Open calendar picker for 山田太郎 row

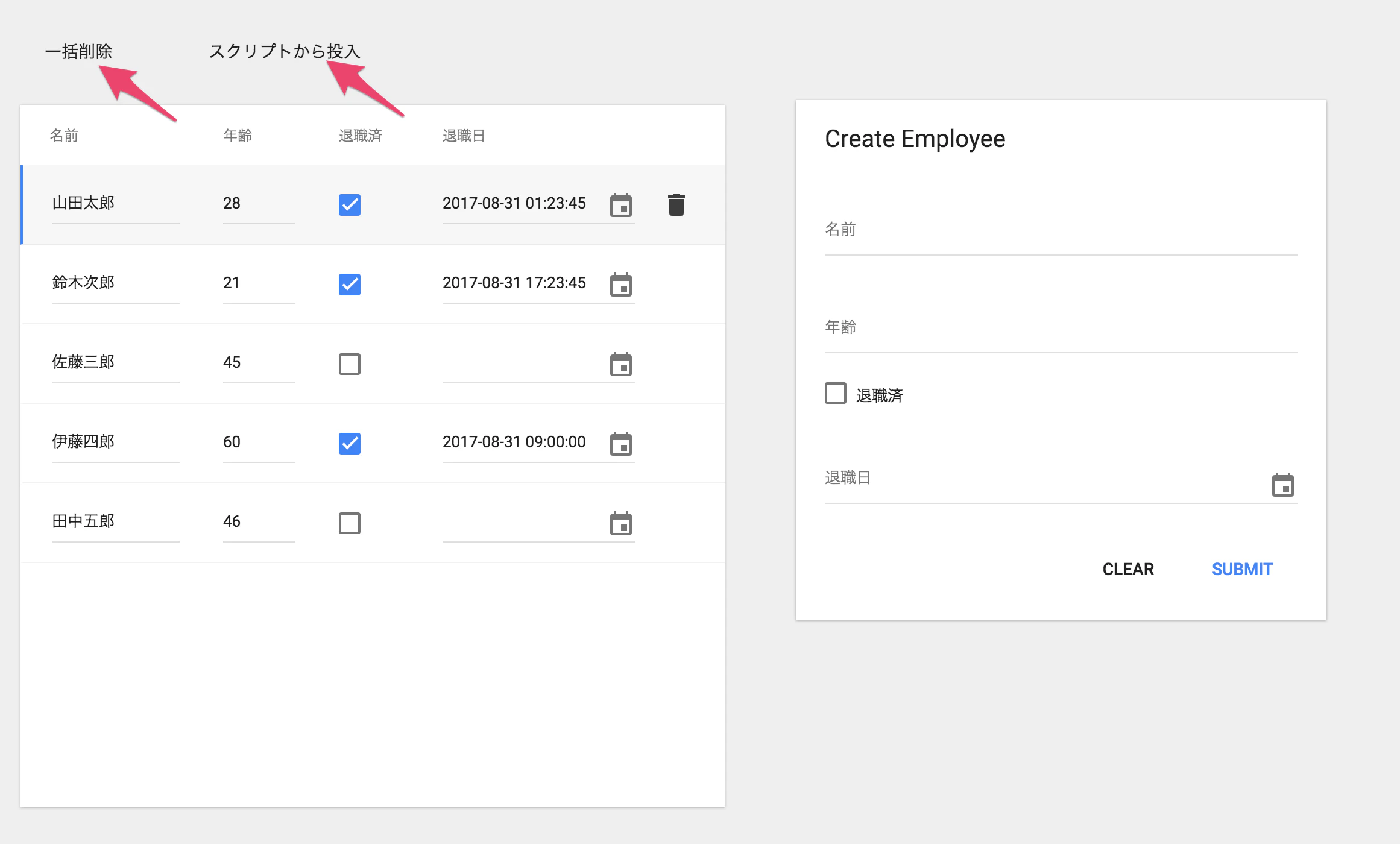(x=620, y=205)
